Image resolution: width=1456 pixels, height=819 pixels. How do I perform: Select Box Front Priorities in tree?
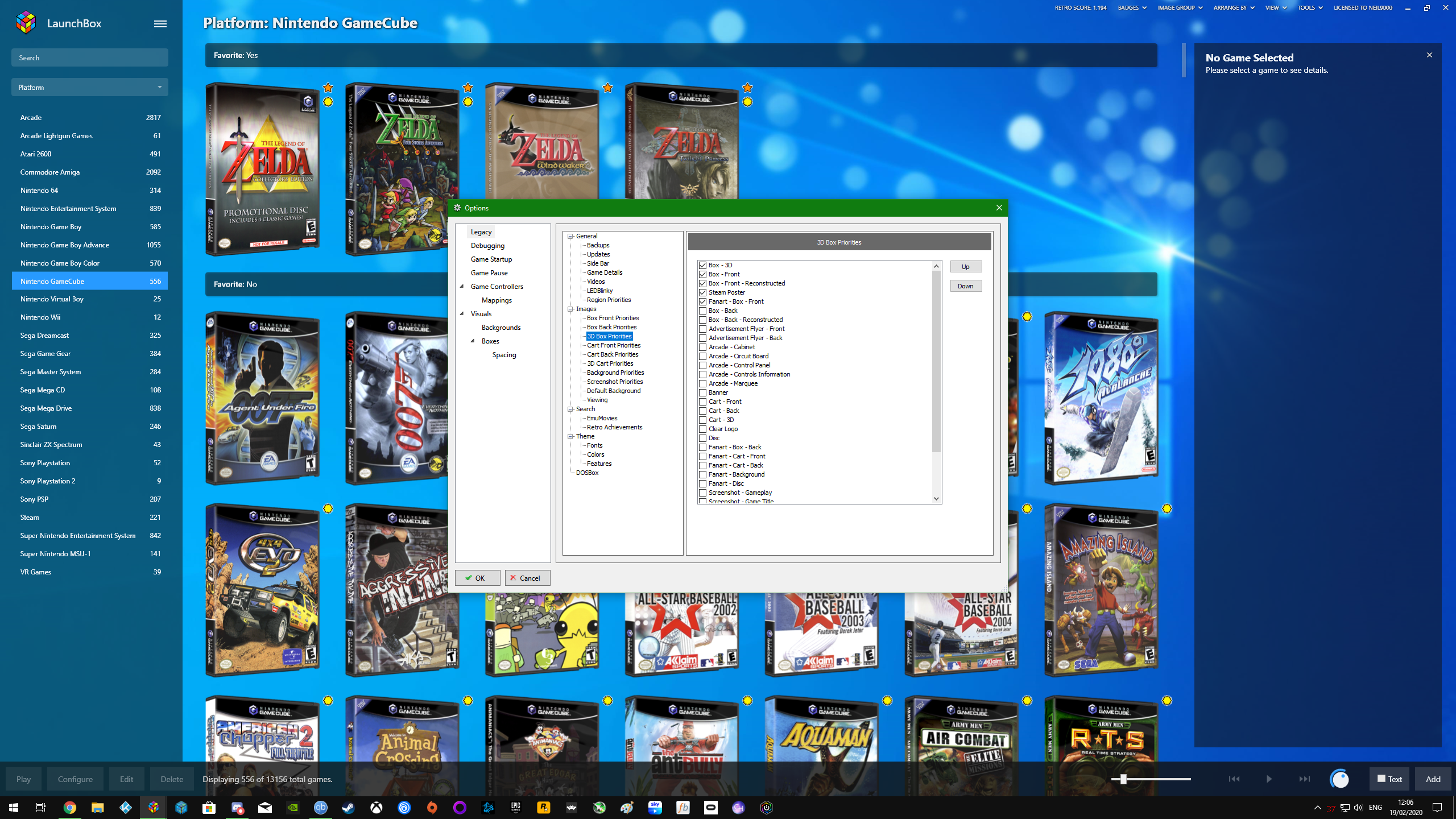tap(613, 318)
